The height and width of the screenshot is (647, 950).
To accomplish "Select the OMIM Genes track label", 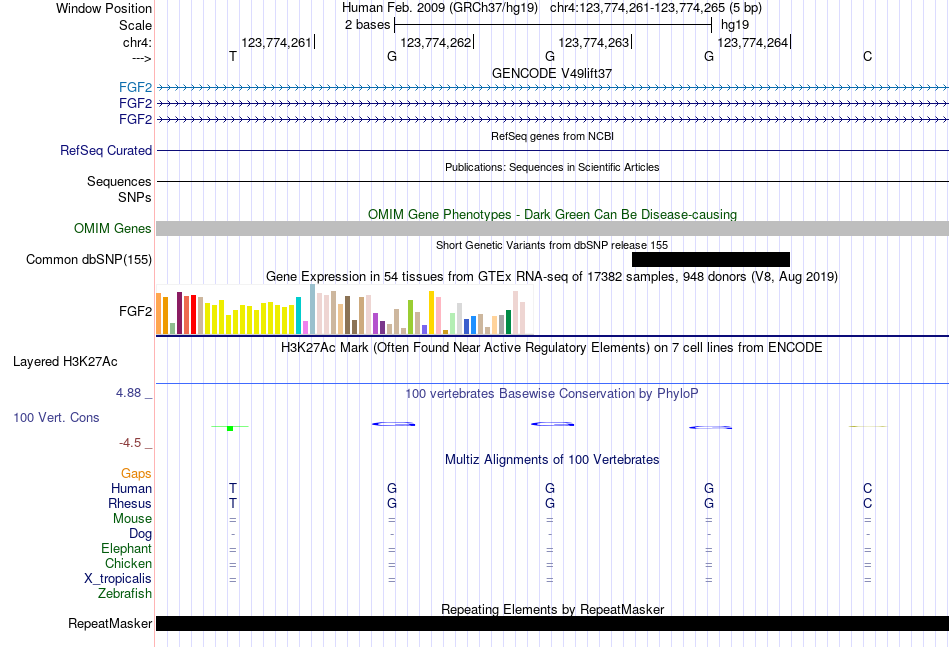I will pos(112,228).
